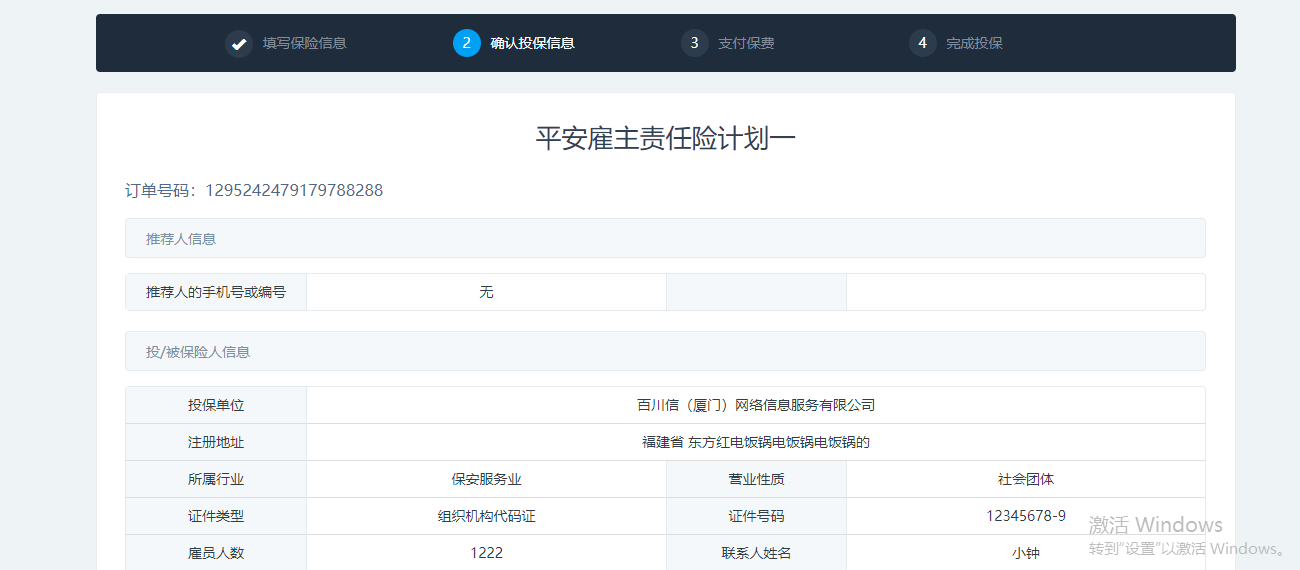Click the referrer value 无
Viewport: 1300px width, 570px height.
coord(486,292)
